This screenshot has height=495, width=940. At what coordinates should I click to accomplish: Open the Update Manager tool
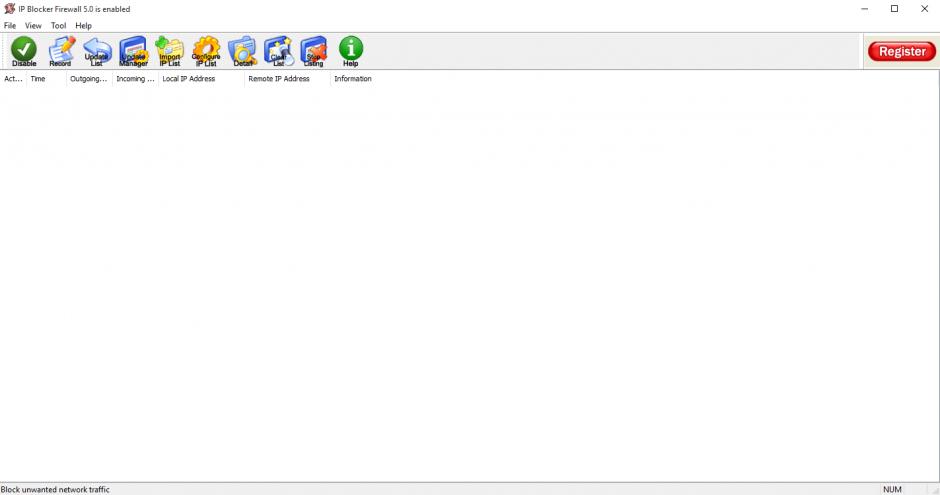(x=133, y=52)
